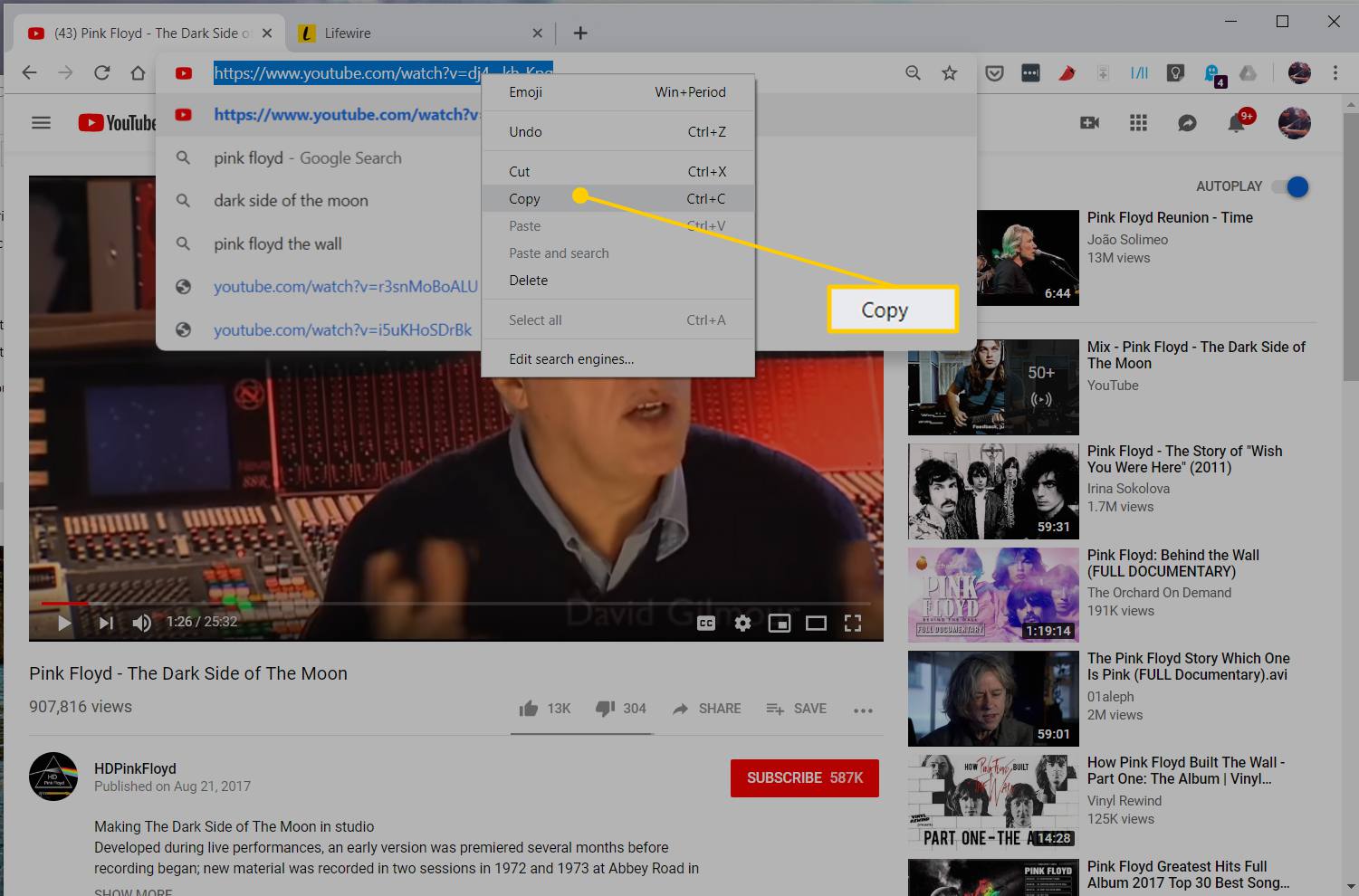Toggle theater mode on the player
The height and width of the screenshot is (896, 1359).
816,623
